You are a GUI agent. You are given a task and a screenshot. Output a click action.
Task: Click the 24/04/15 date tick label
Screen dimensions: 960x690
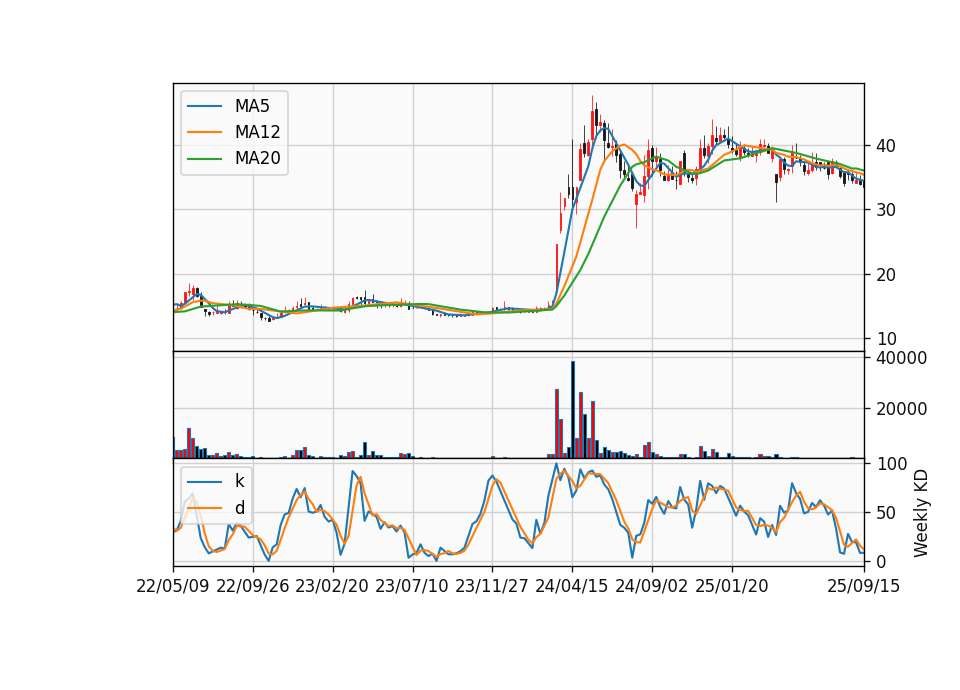(572, 586)
